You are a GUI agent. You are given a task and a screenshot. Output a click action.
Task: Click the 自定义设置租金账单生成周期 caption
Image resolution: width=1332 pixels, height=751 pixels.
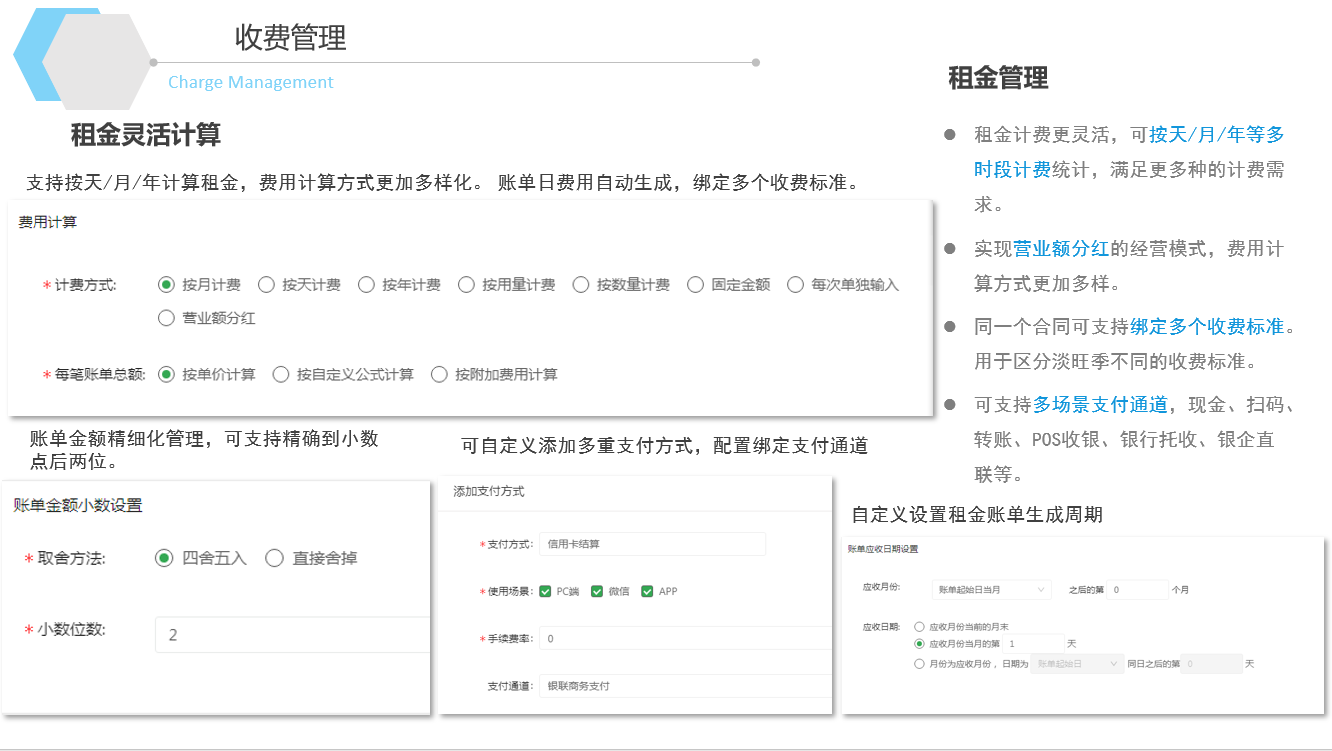pos(977,515)
